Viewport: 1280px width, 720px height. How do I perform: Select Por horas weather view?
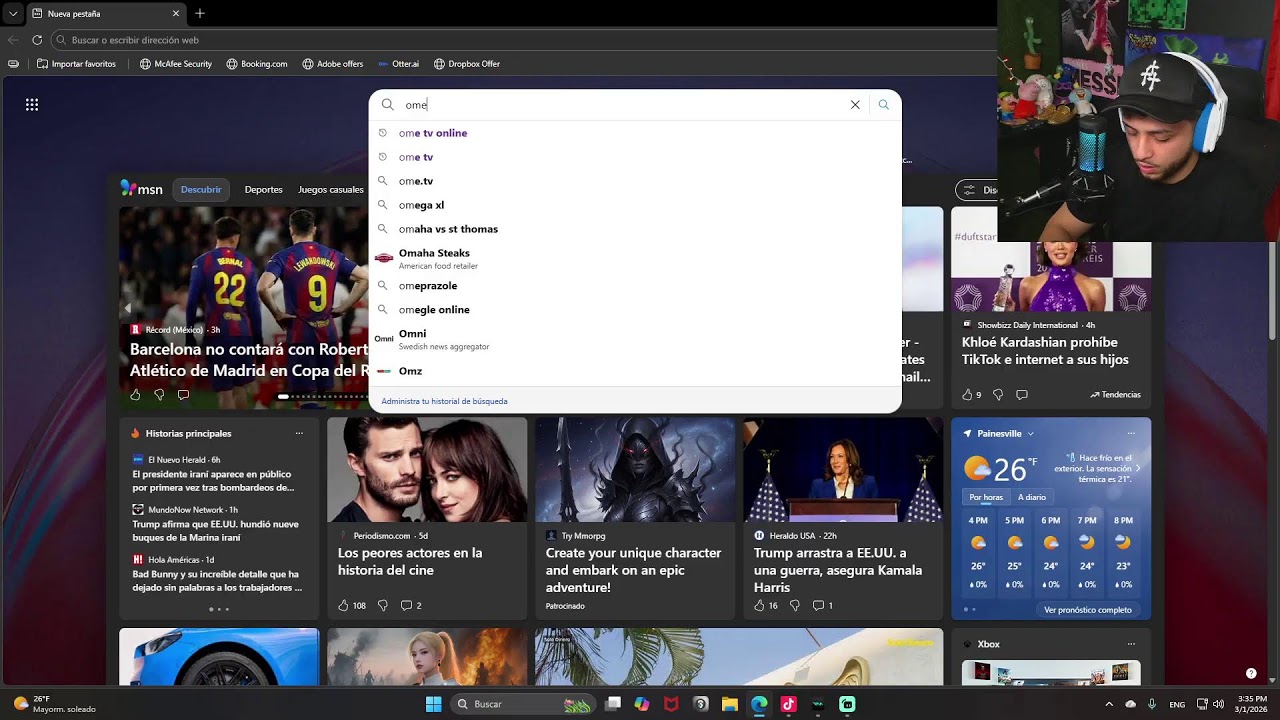[x=986, y=497]
